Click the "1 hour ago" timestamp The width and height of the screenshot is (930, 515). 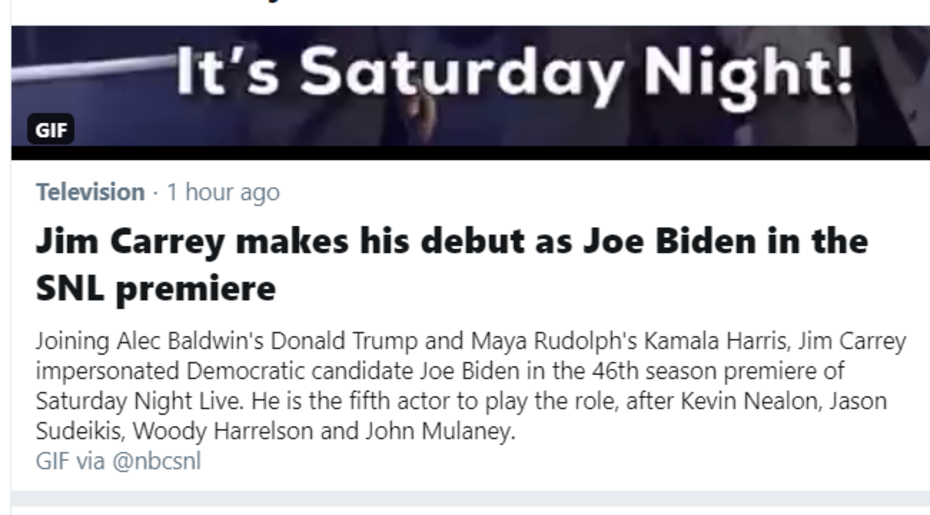pos(223,192)
